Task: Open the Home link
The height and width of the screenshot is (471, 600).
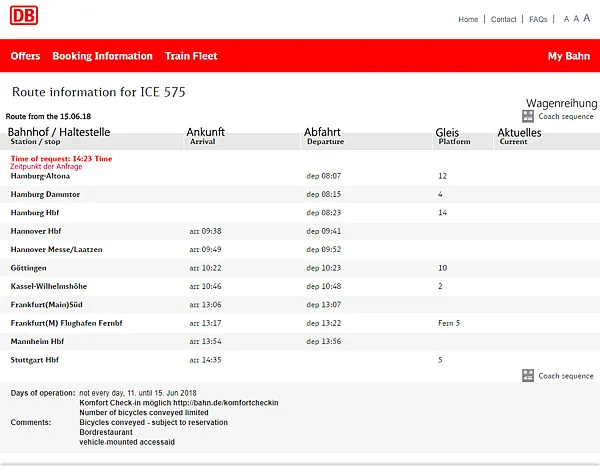Action: point(468,19)
